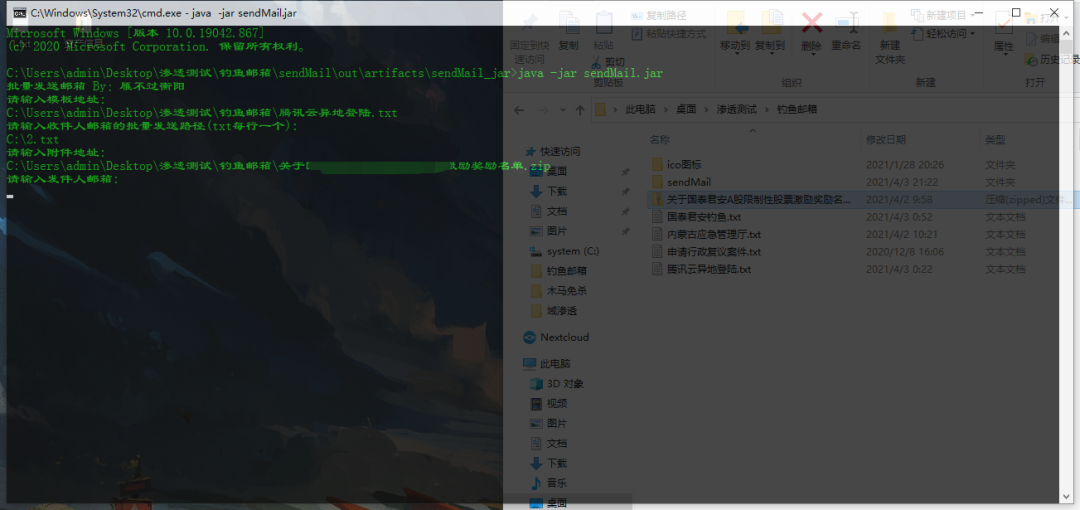The height and width of the screenshot is (510, 1080).
Task: Open the cmd window system menu icon
Action: click(x=21, y=12)
